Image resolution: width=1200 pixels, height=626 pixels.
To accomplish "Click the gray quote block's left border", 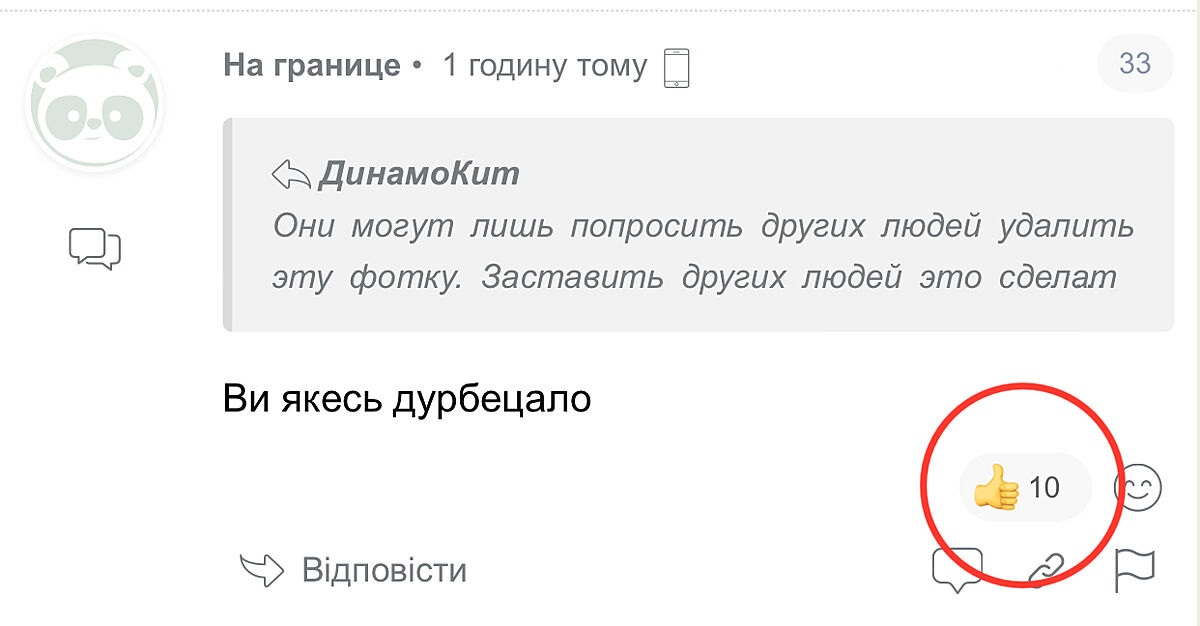I will coord(227,225).
